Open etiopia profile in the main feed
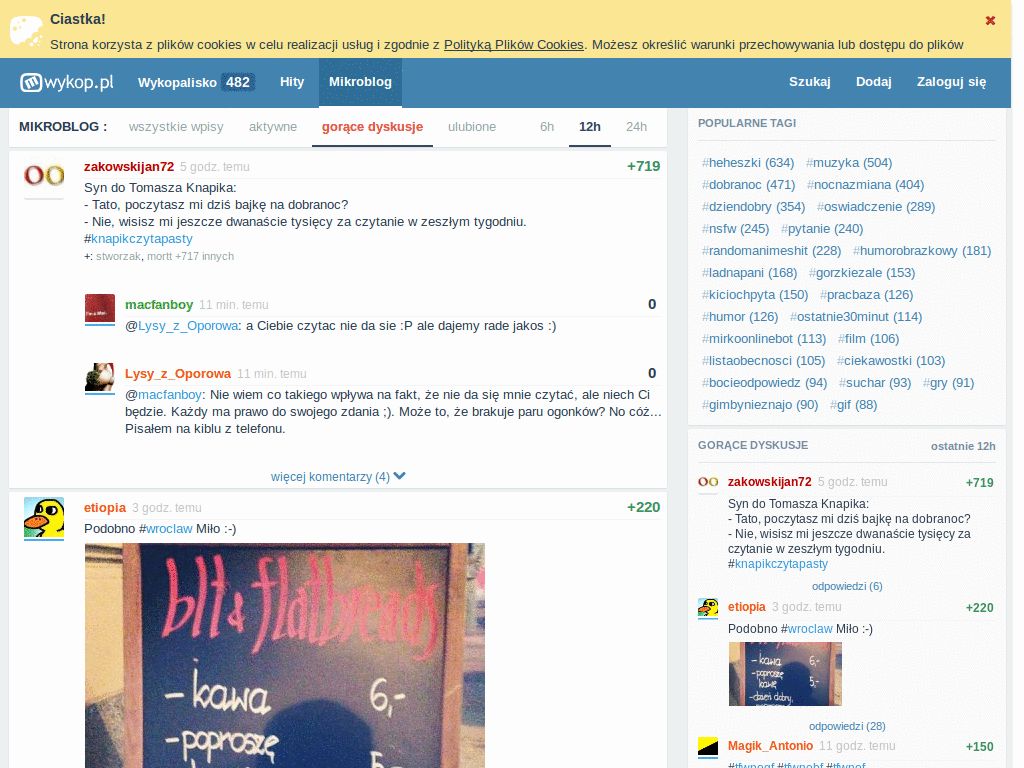This screenshot has height=768, width=1024. tap(104, 507)
